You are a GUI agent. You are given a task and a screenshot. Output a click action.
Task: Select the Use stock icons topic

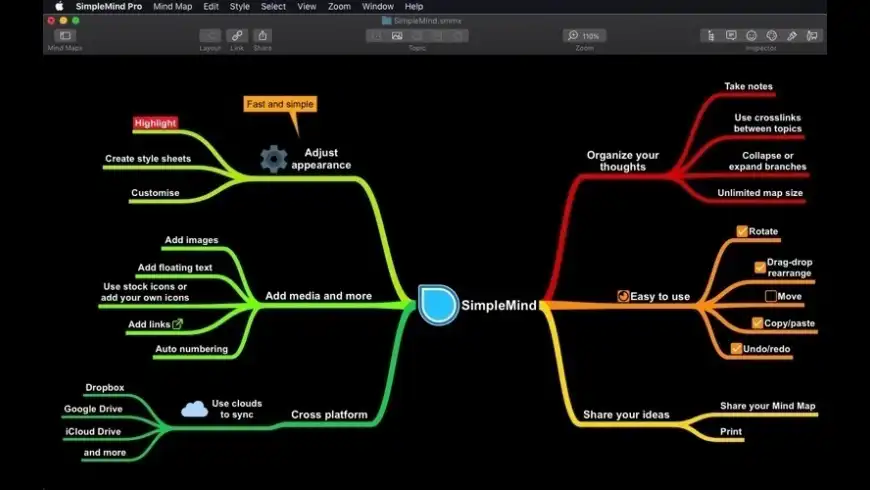[x=145, y=292]
